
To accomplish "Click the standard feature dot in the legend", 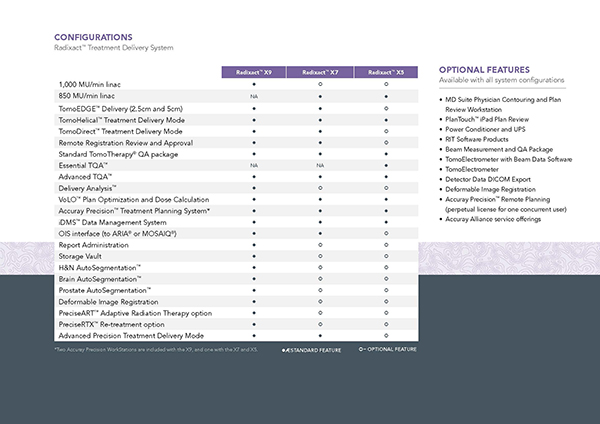I will pos(285,349).
